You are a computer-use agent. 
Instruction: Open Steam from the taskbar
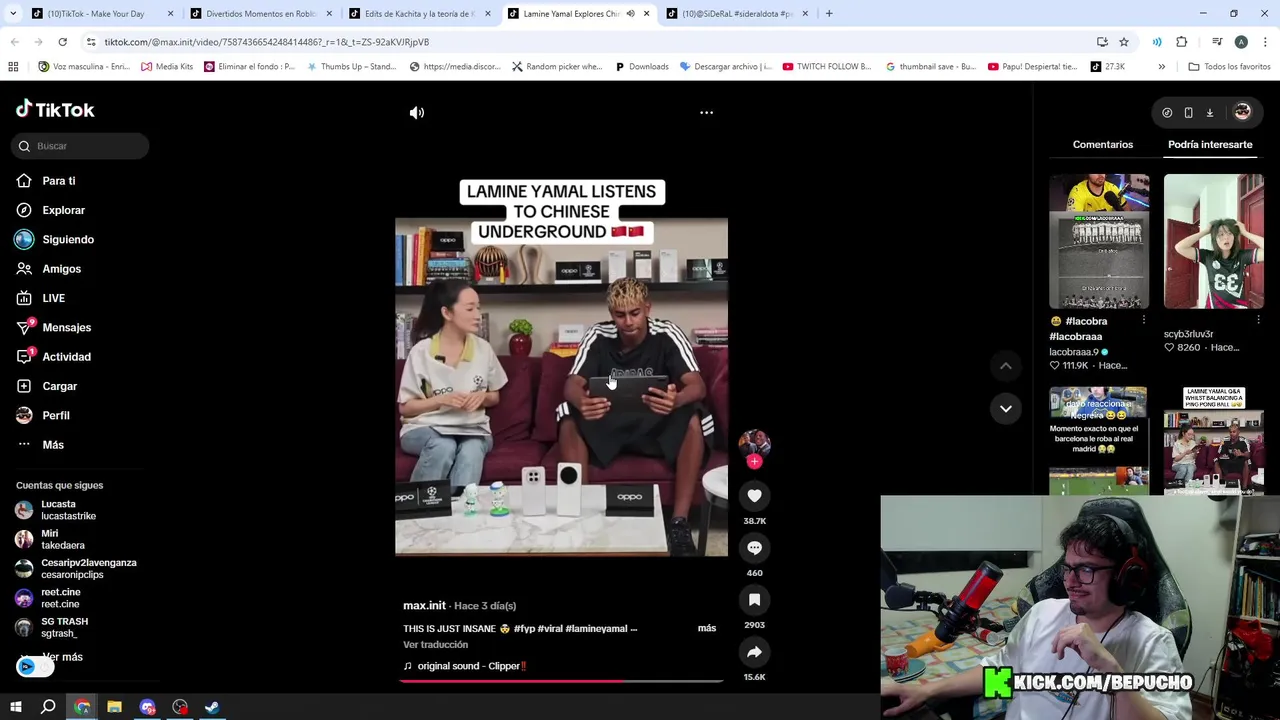pyautogui.click(x=212, y=707)
